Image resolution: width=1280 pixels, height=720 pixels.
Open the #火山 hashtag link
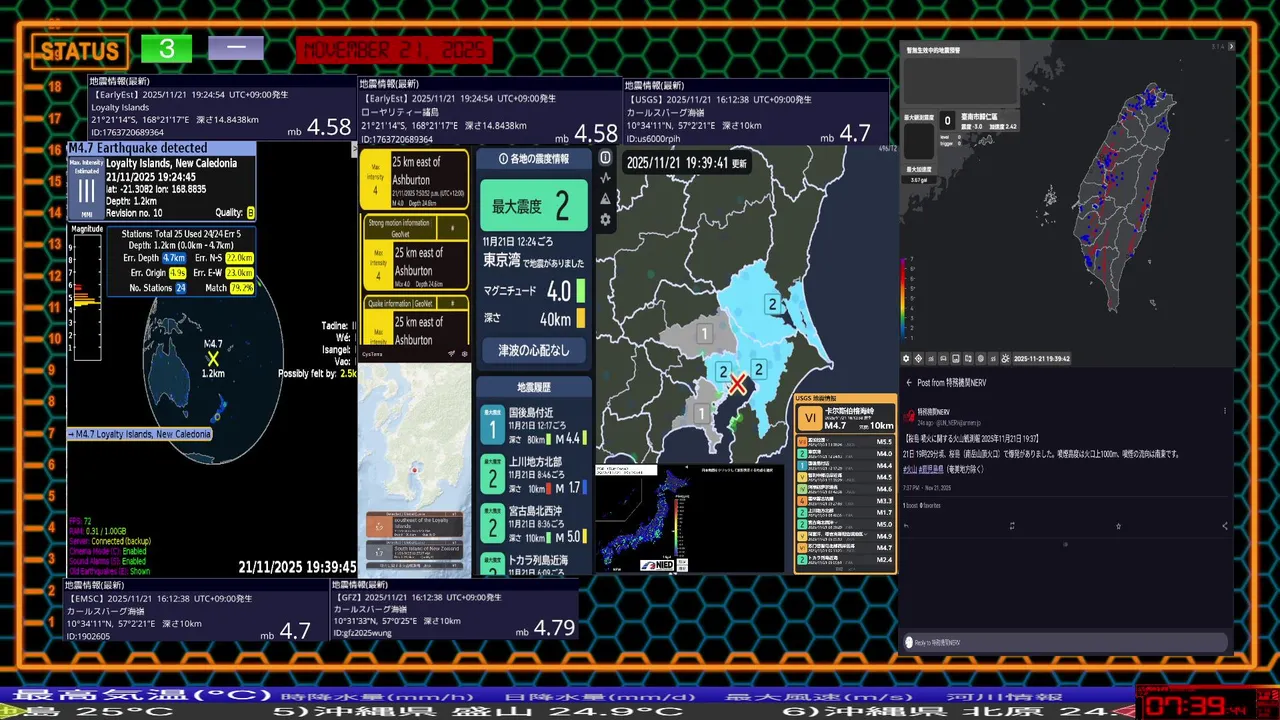click(x=910, y=468)
